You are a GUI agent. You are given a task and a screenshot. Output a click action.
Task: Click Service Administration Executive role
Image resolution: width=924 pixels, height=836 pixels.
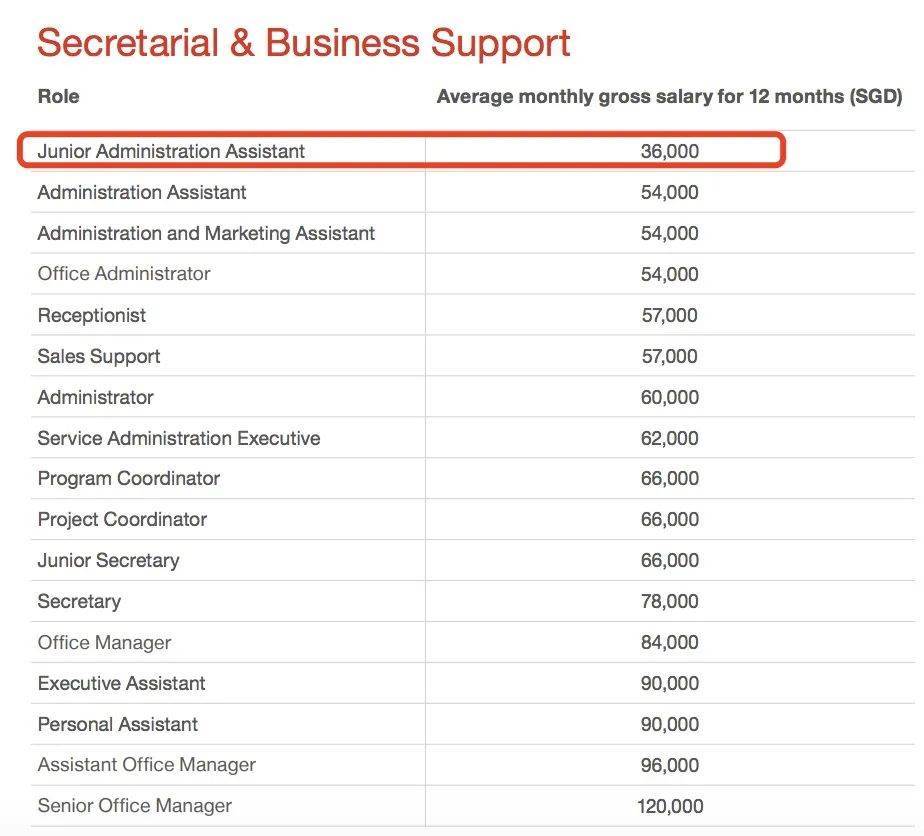[179, 438]
